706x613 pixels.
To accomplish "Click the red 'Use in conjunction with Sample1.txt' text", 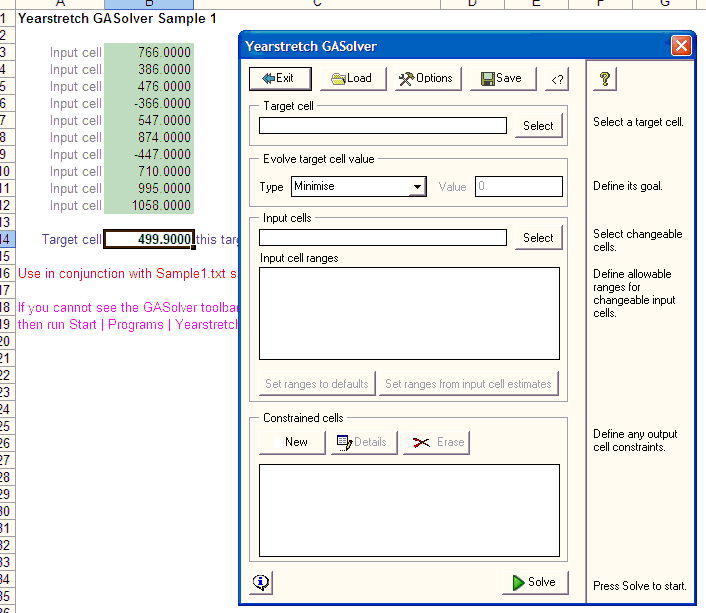I will click(127, 273).
